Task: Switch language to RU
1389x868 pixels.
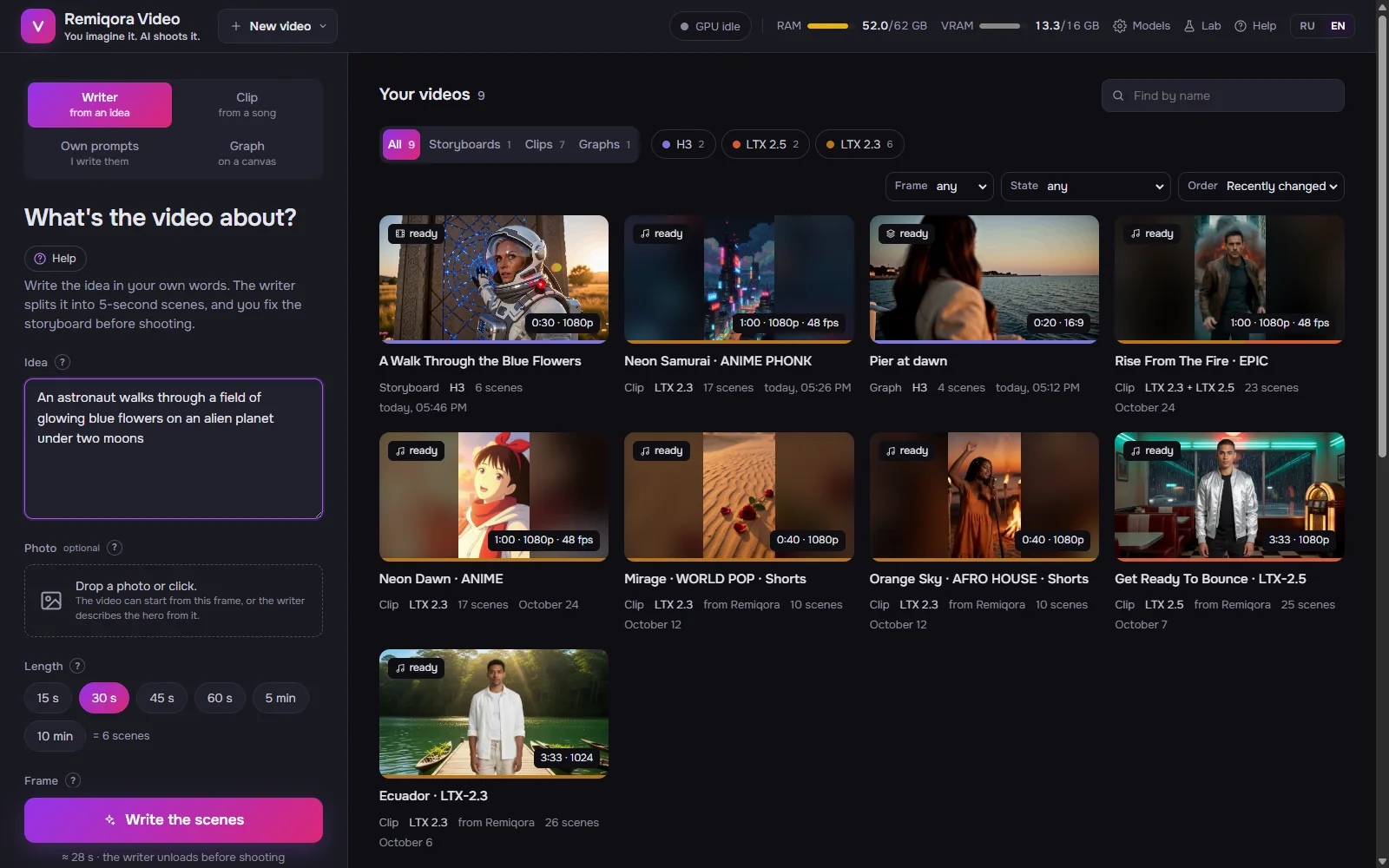Action: [x=1307, y=26]
